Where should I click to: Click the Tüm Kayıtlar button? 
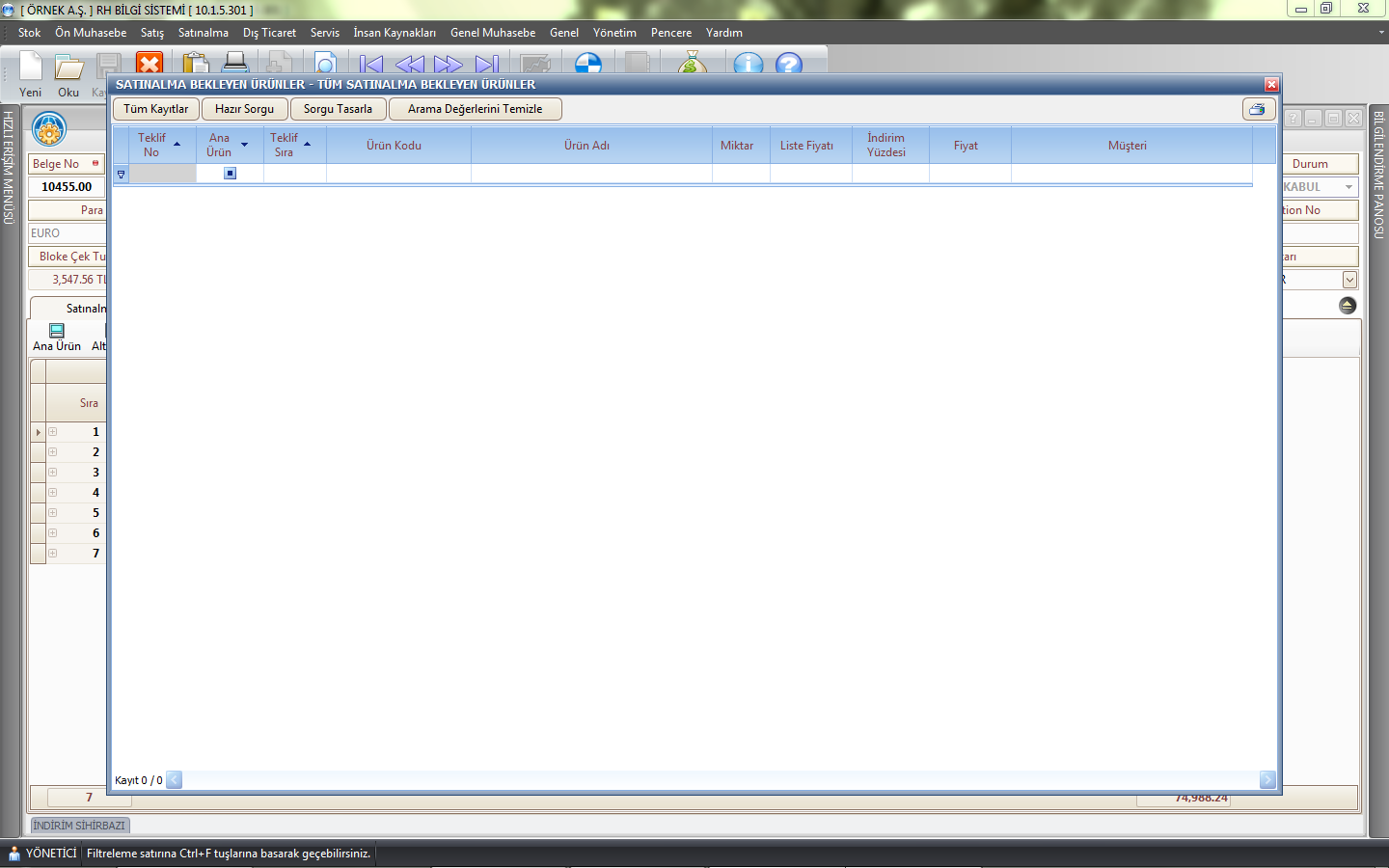pos(155,109)
